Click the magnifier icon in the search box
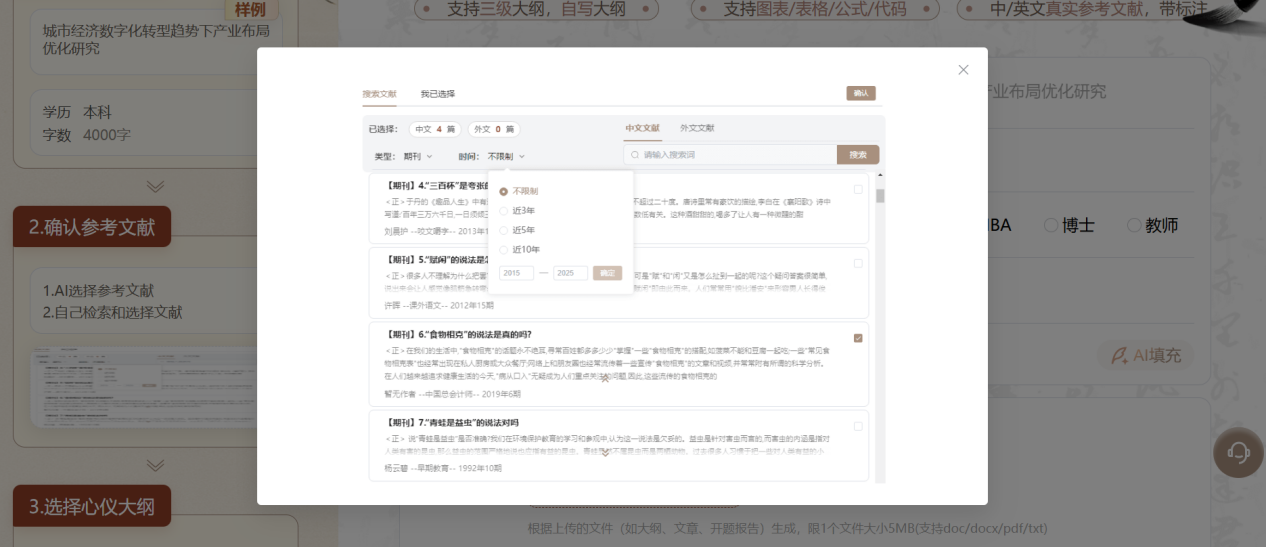 (x=633, y=155)
